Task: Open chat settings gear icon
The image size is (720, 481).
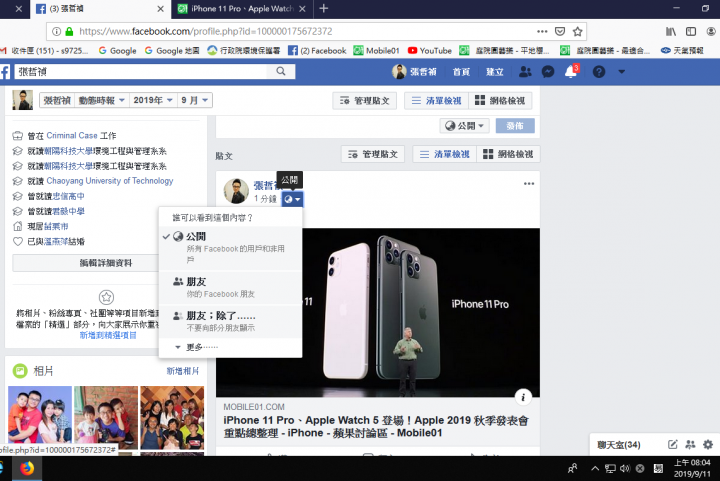Action: tap(708, 444)
